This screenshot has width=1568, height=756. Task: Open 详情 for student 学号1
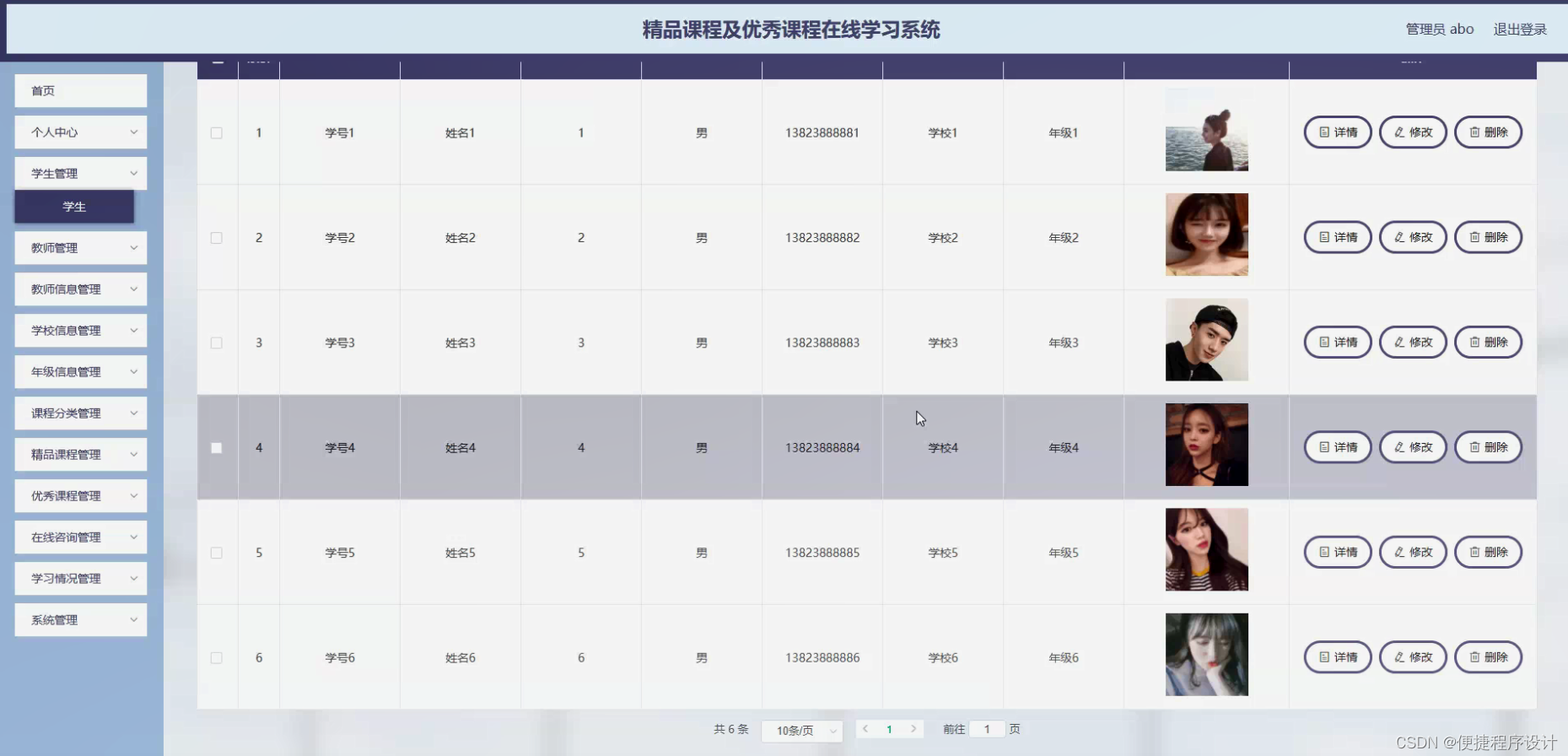pyautogui.click(x=1338, y=132)
